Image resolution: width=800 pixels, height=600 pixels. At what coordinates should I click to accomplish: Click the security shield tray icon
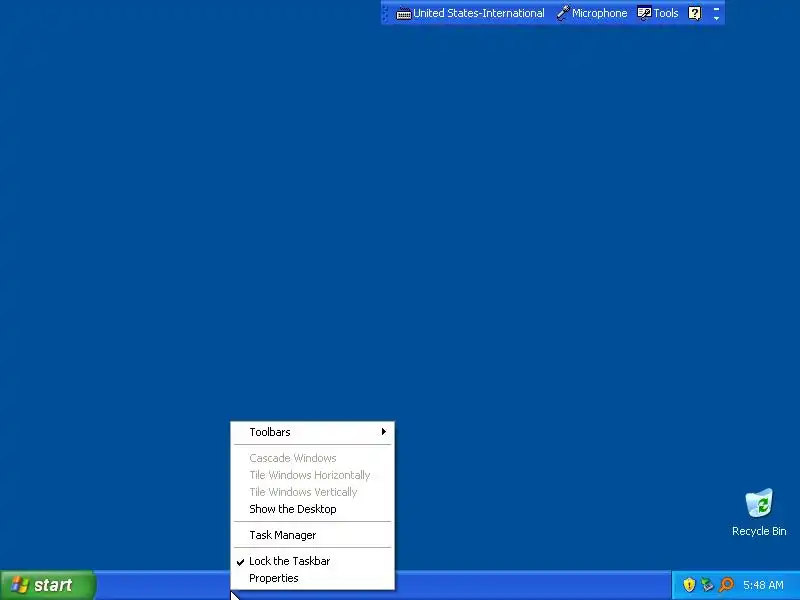[x=689, y=585]
